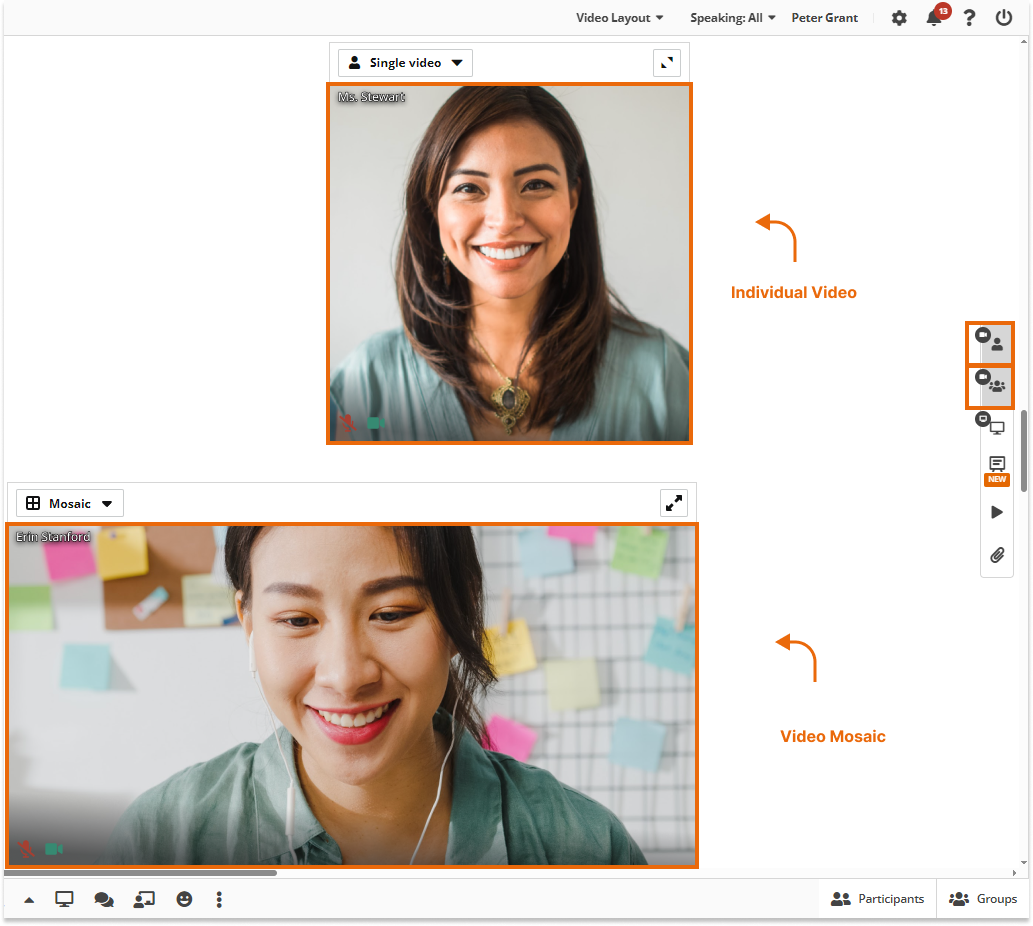Open the attachments paperclip icon
This screenshot has width=1033, height=926.
[997, 555]
